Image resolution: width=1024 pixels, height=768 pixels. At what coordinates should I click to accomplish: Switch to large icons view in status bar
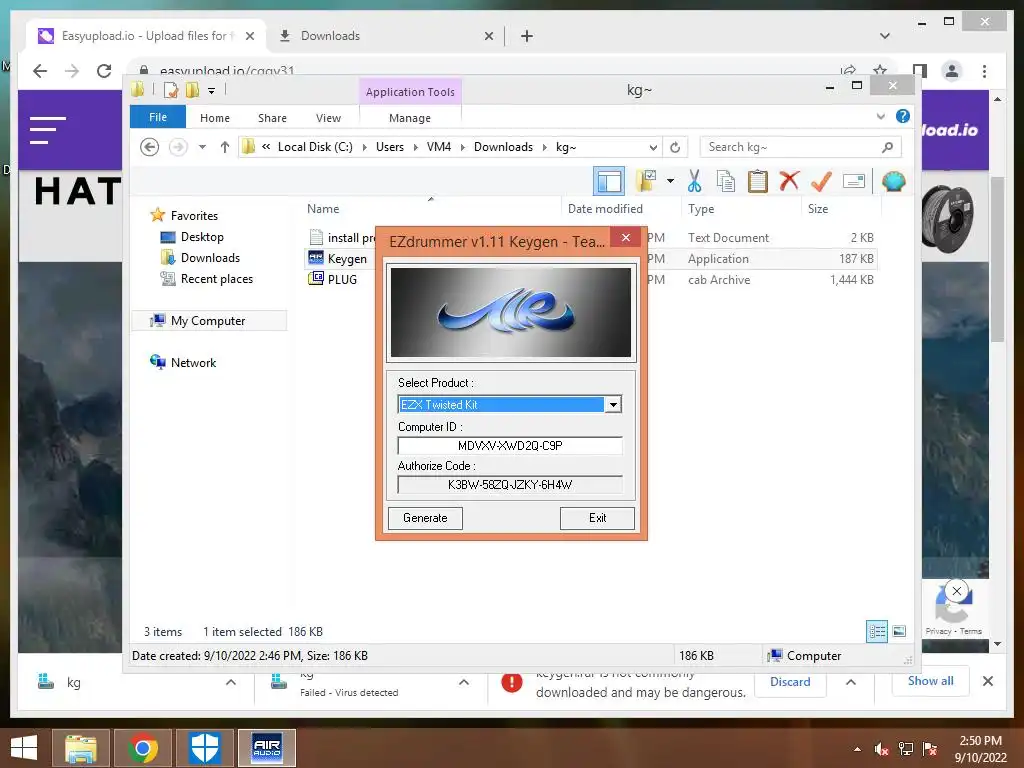point(899,631)
